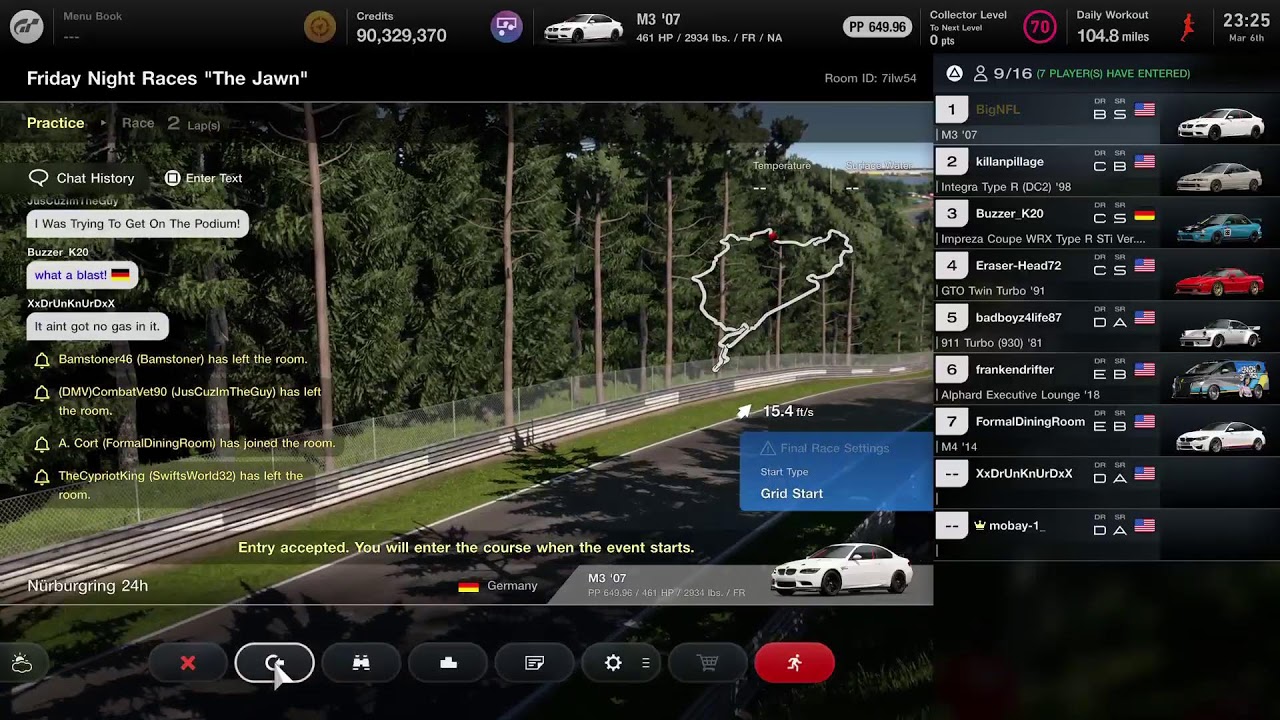
Task: Click message 'It aint got no gas in it.'
Action: tap(97, 326)
